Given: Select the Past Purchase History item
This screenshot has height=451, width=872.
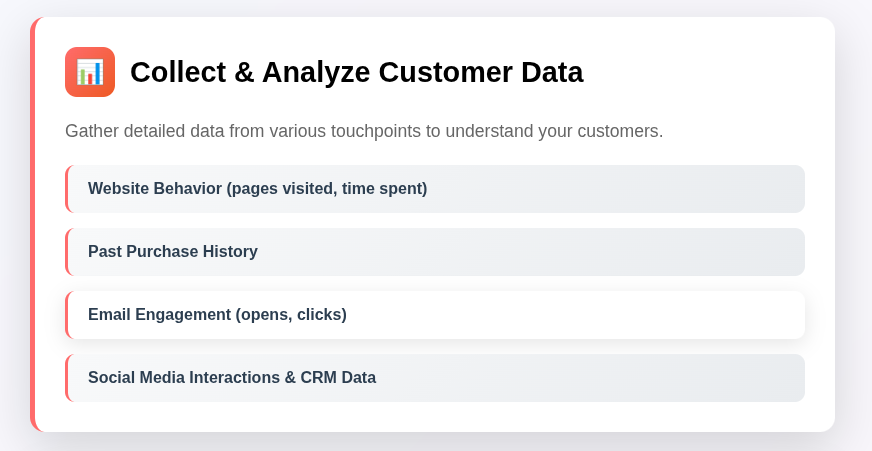Looking at the screenshot, I should coord(435,252).
